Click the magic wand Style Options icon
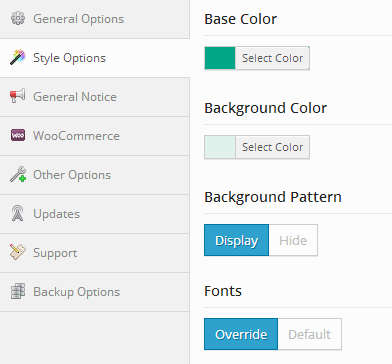This screenshot has width=392, height=364. tap(18, 57)
